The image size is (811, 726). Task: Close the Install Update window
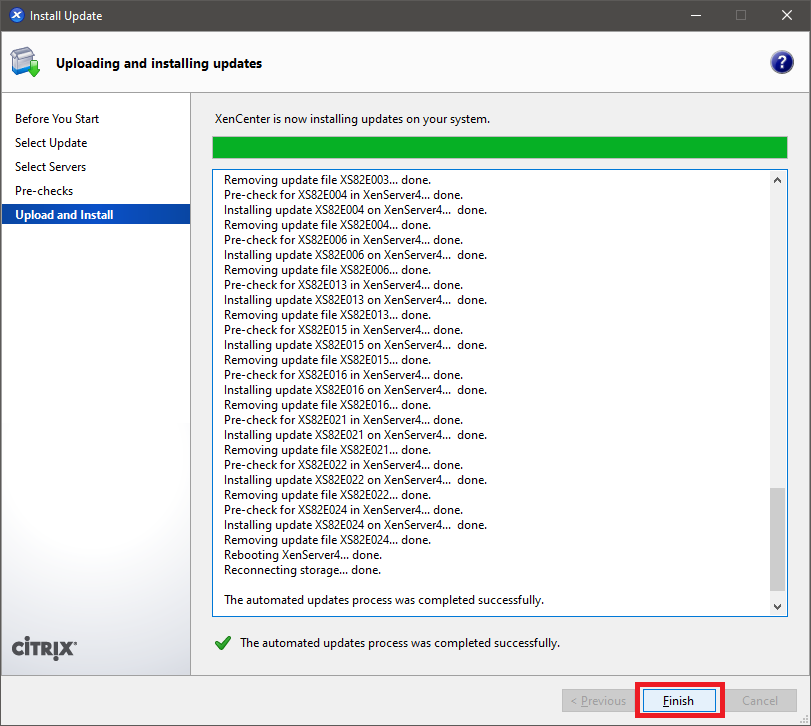(x=787, y=16)
